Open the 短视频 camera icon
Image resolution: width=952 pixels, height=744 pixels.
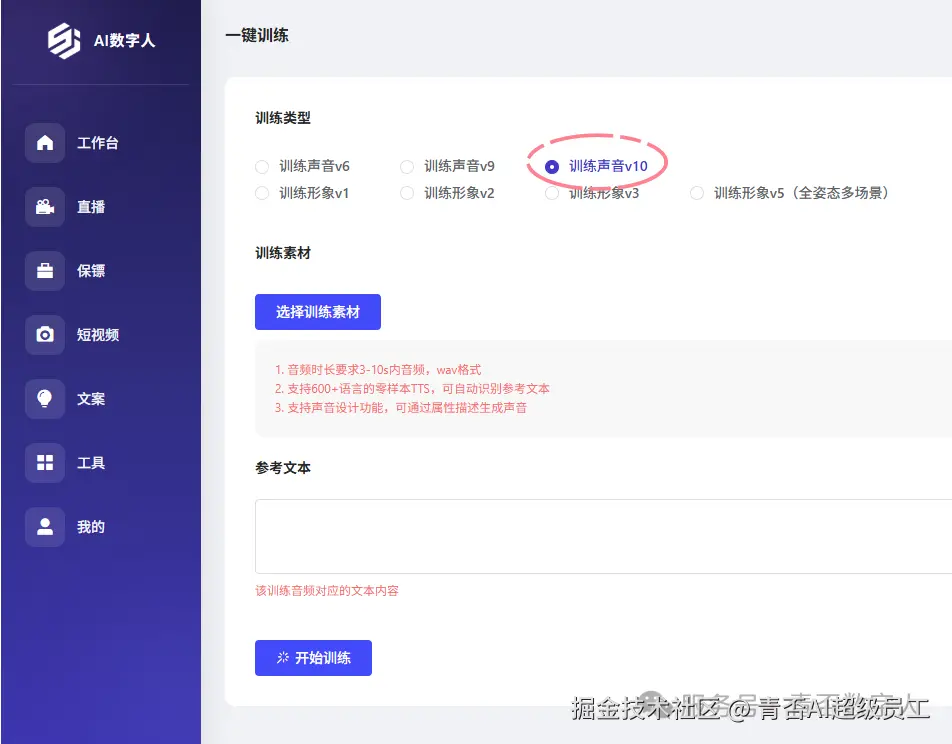(x=45, y=335)
